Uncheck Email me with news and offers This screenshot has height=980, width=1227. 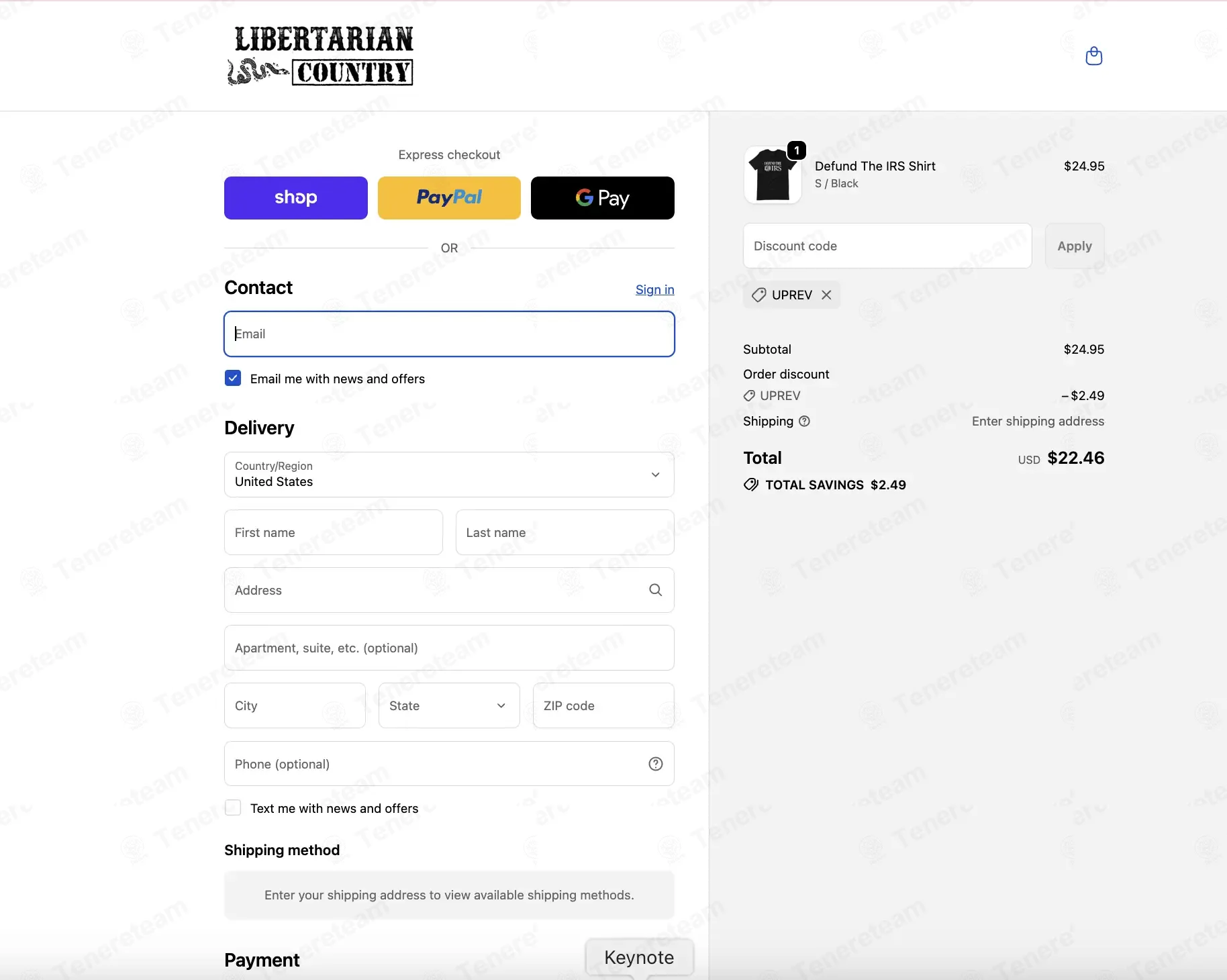(233, 378)
